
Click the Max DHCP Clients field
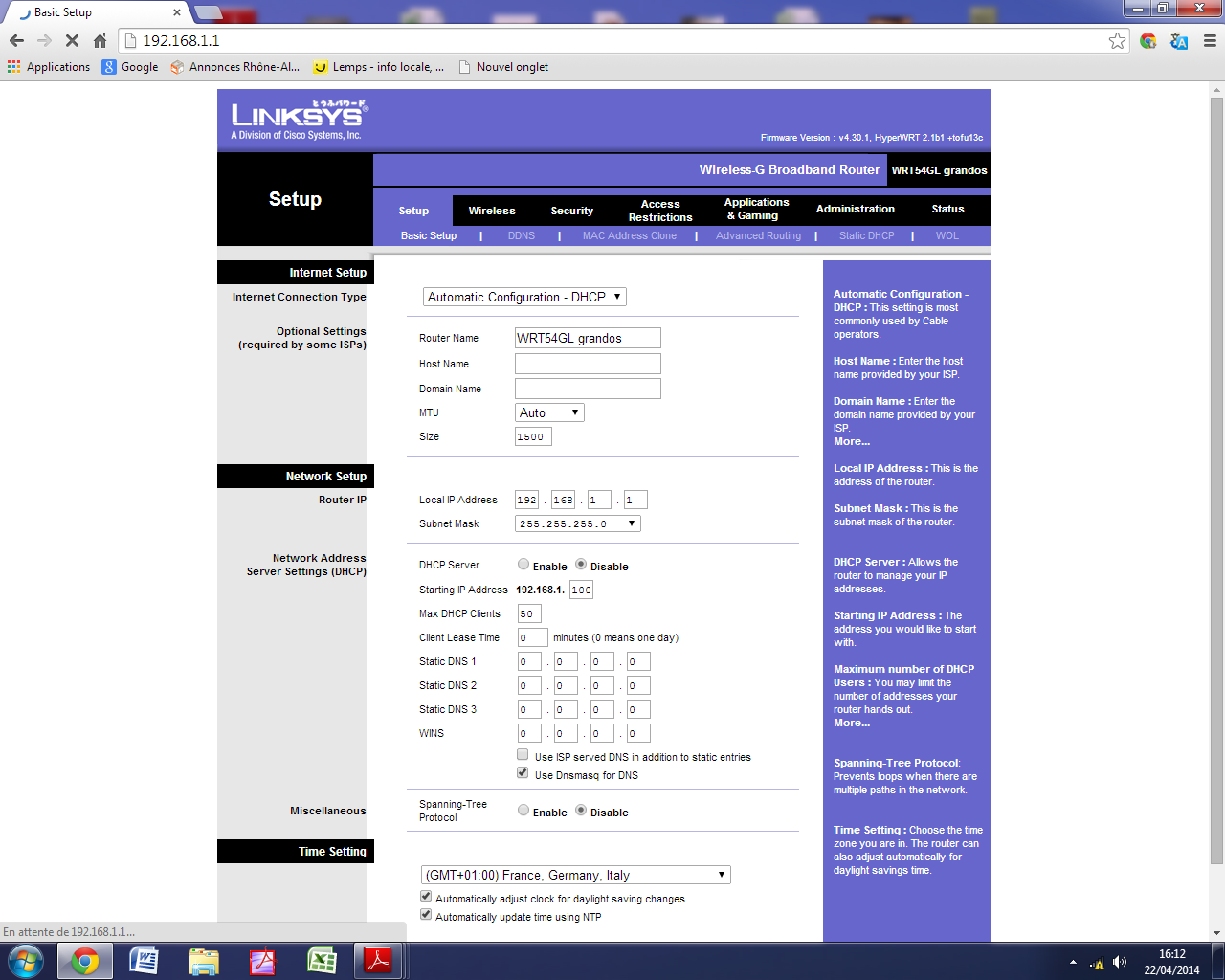pos(529,613)
